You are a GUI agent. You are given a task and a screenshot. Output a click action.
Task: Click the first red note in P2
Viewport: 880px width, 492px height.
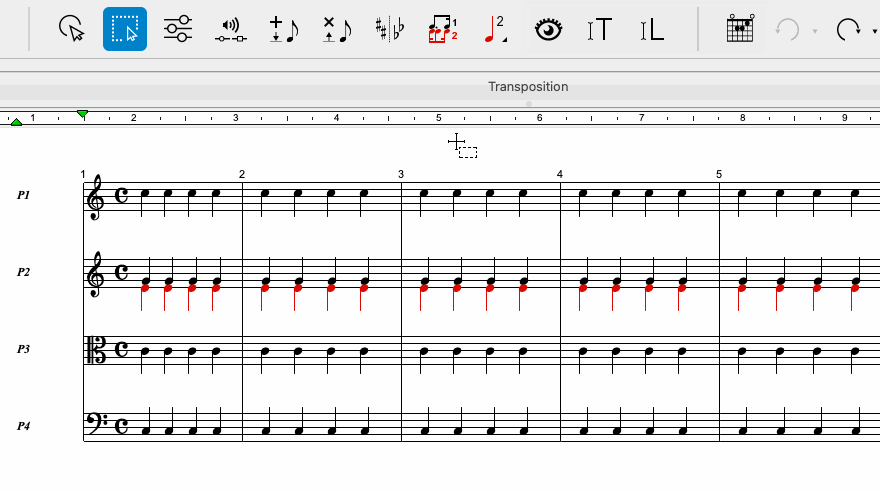point(145,288)
